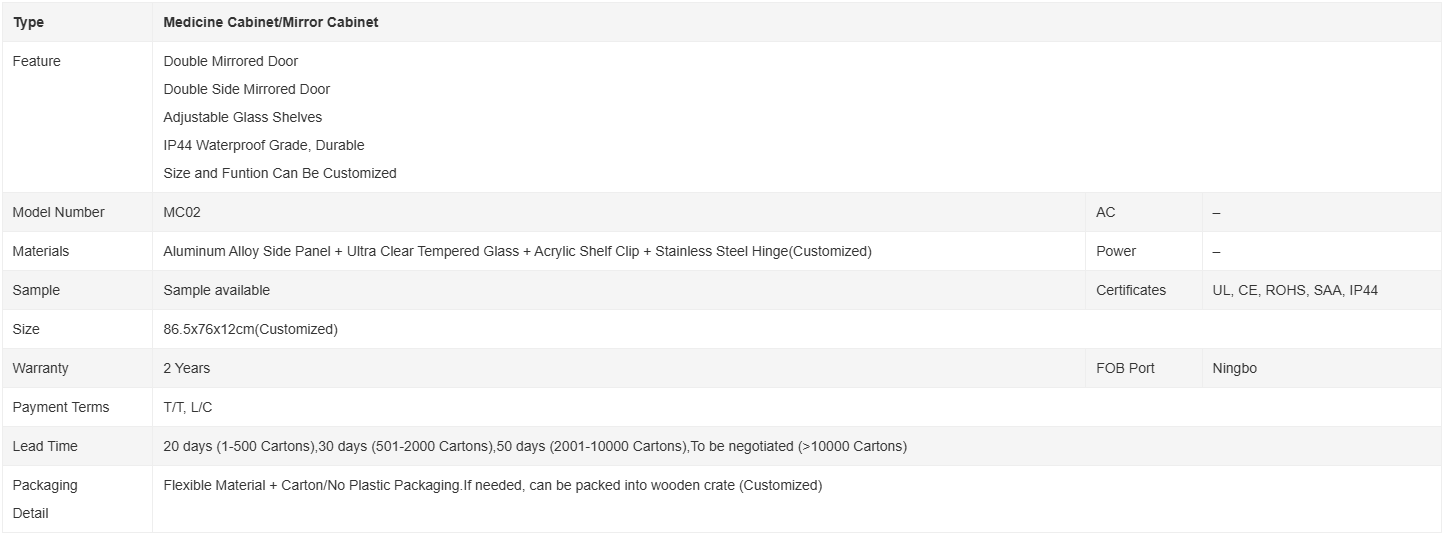Select the MC02 model number value
This screenshot has height=535, width=1443.
coord(182,212)
